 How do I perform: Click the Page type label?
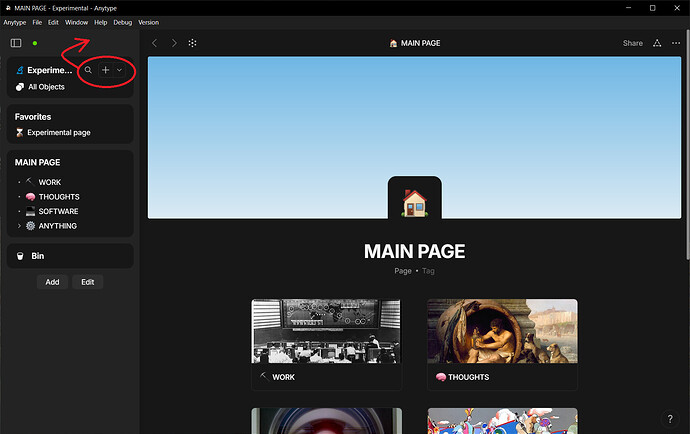point(403,271)
